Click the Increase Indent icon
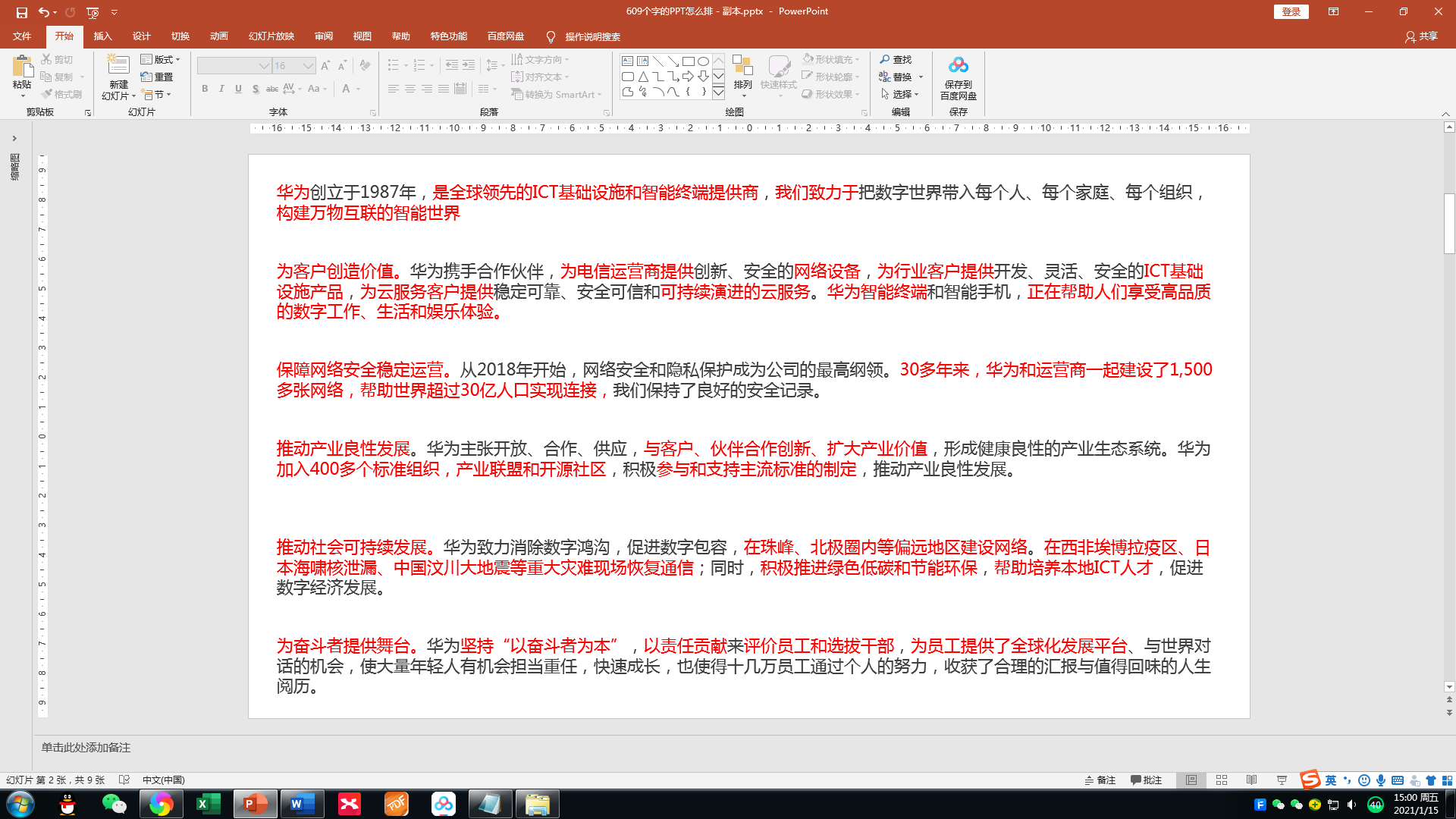1456x819 pixels. [x=469, y=66]
